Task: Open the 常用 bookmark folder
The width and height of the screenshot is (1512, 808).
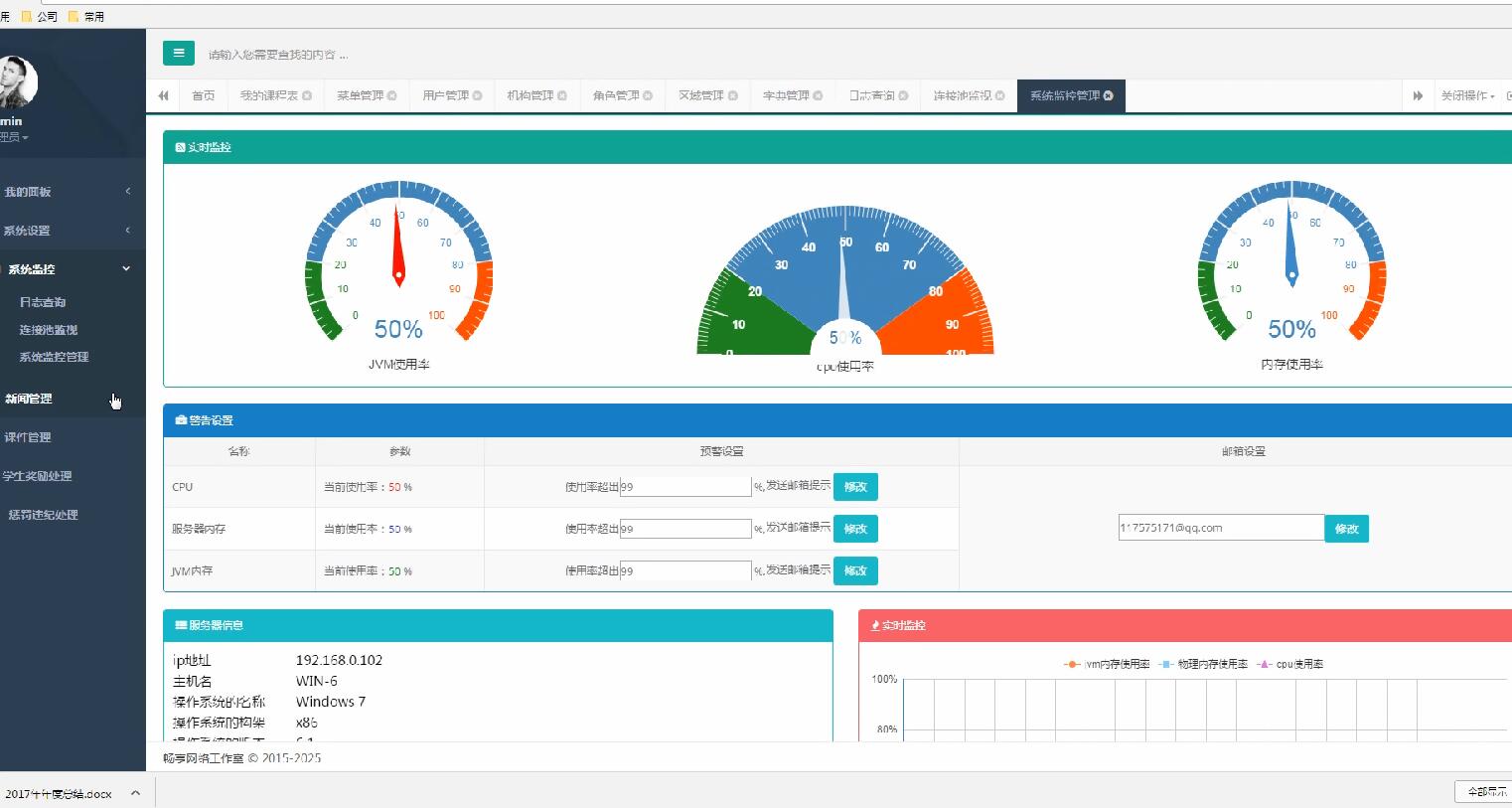Action: tap(86, 16)
